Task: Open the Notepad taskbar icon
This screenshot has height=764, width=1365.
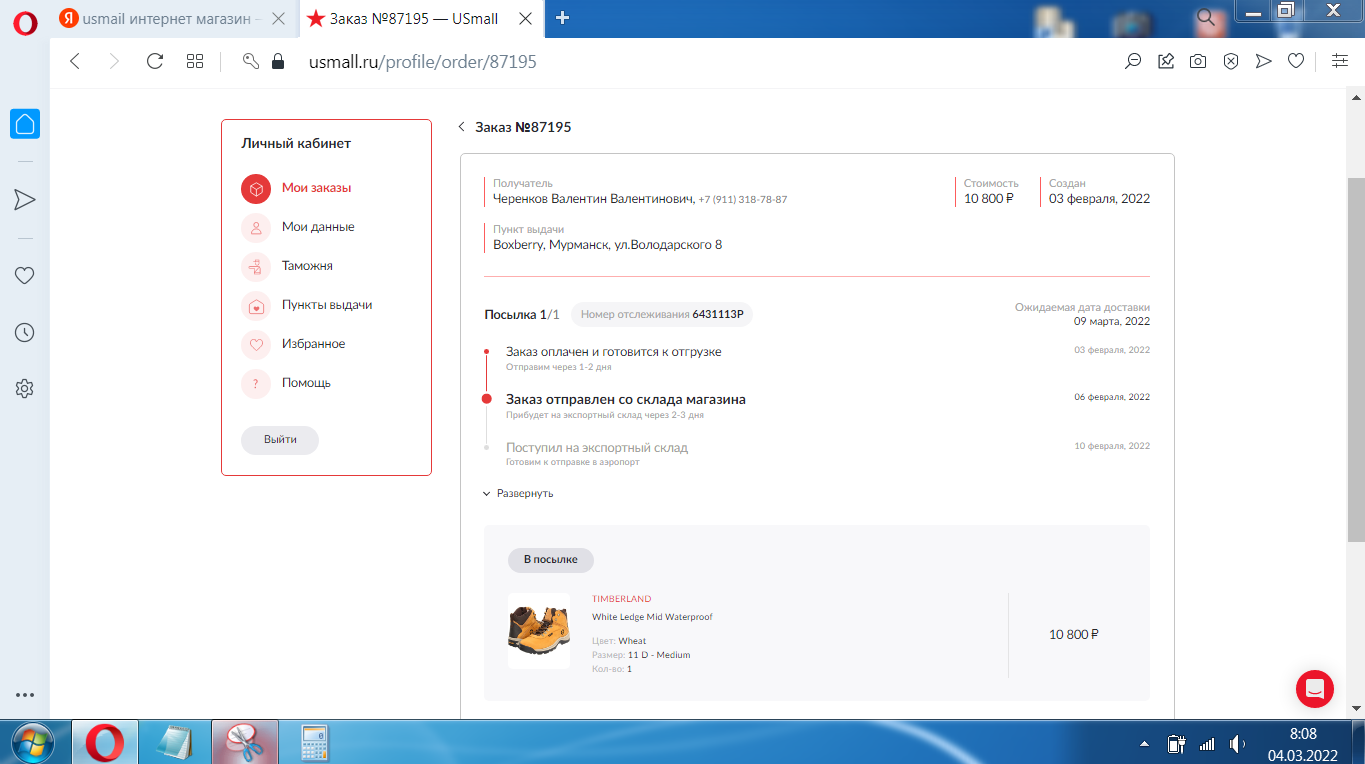Action: tap(175, 742)
